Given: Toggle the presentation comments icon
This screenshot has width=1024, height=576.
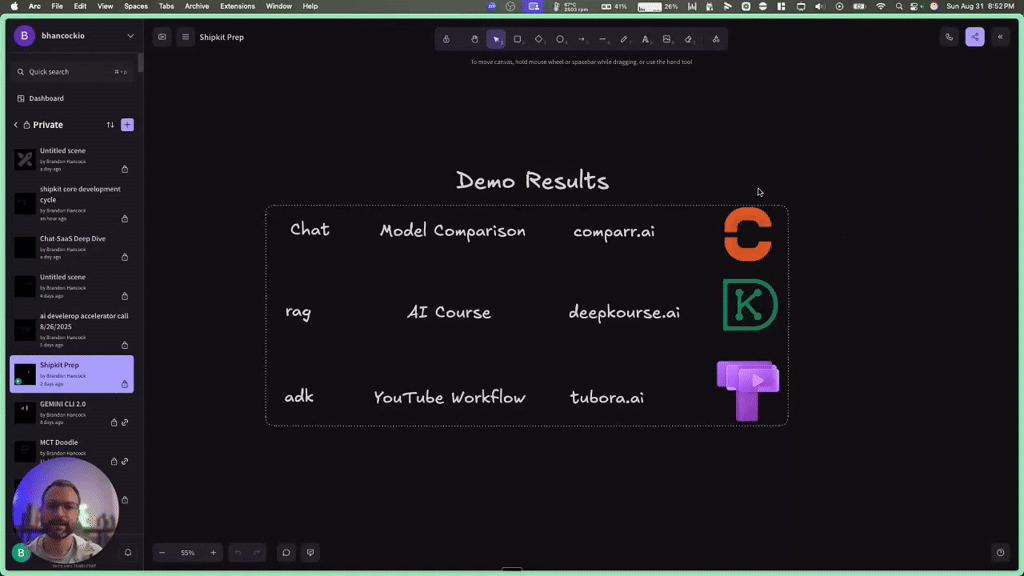Looking at the screenshot, I should [x=310, y=552].
